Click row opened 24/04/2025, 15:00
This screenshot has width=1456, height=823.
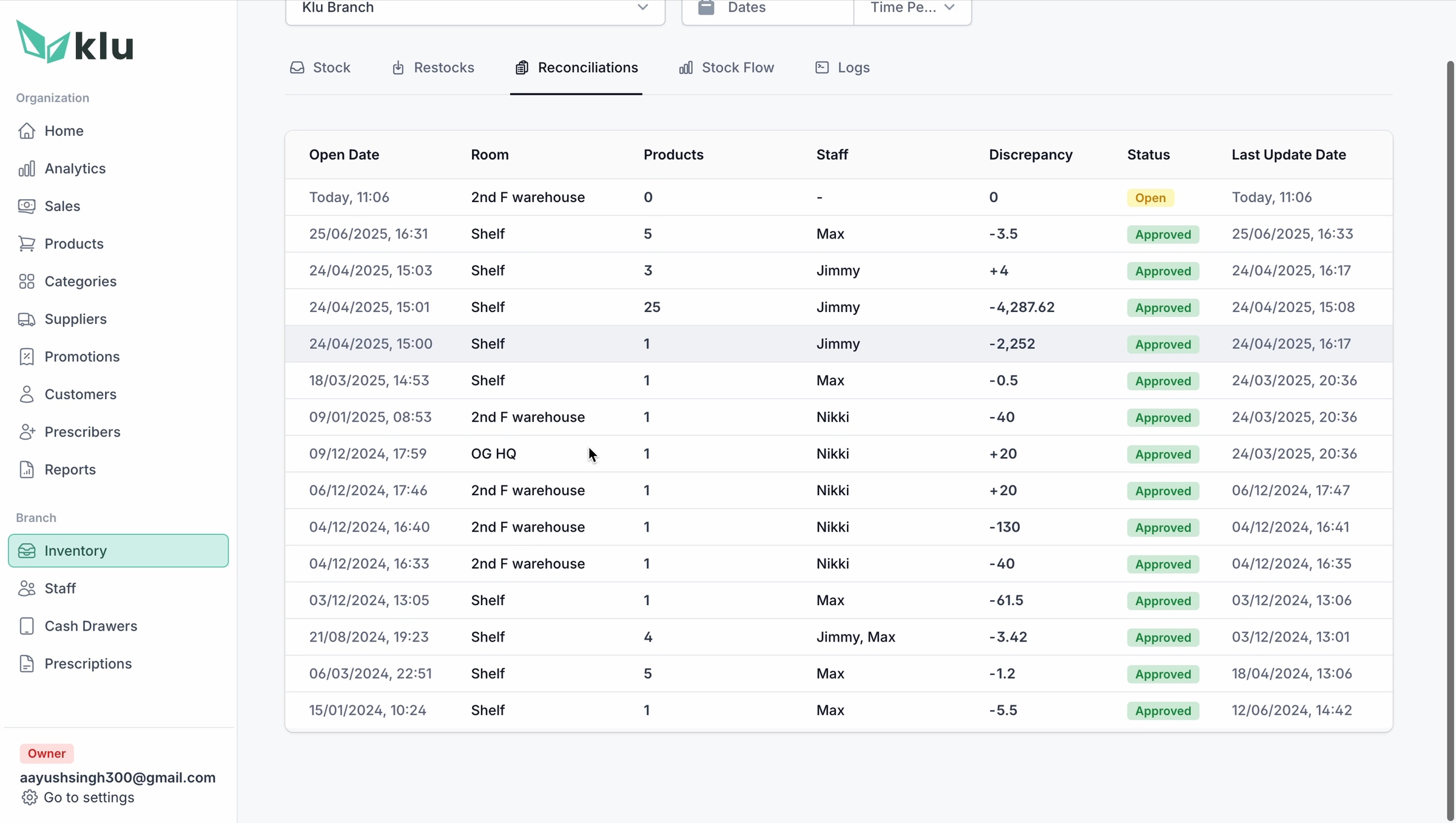click(839, 344)
